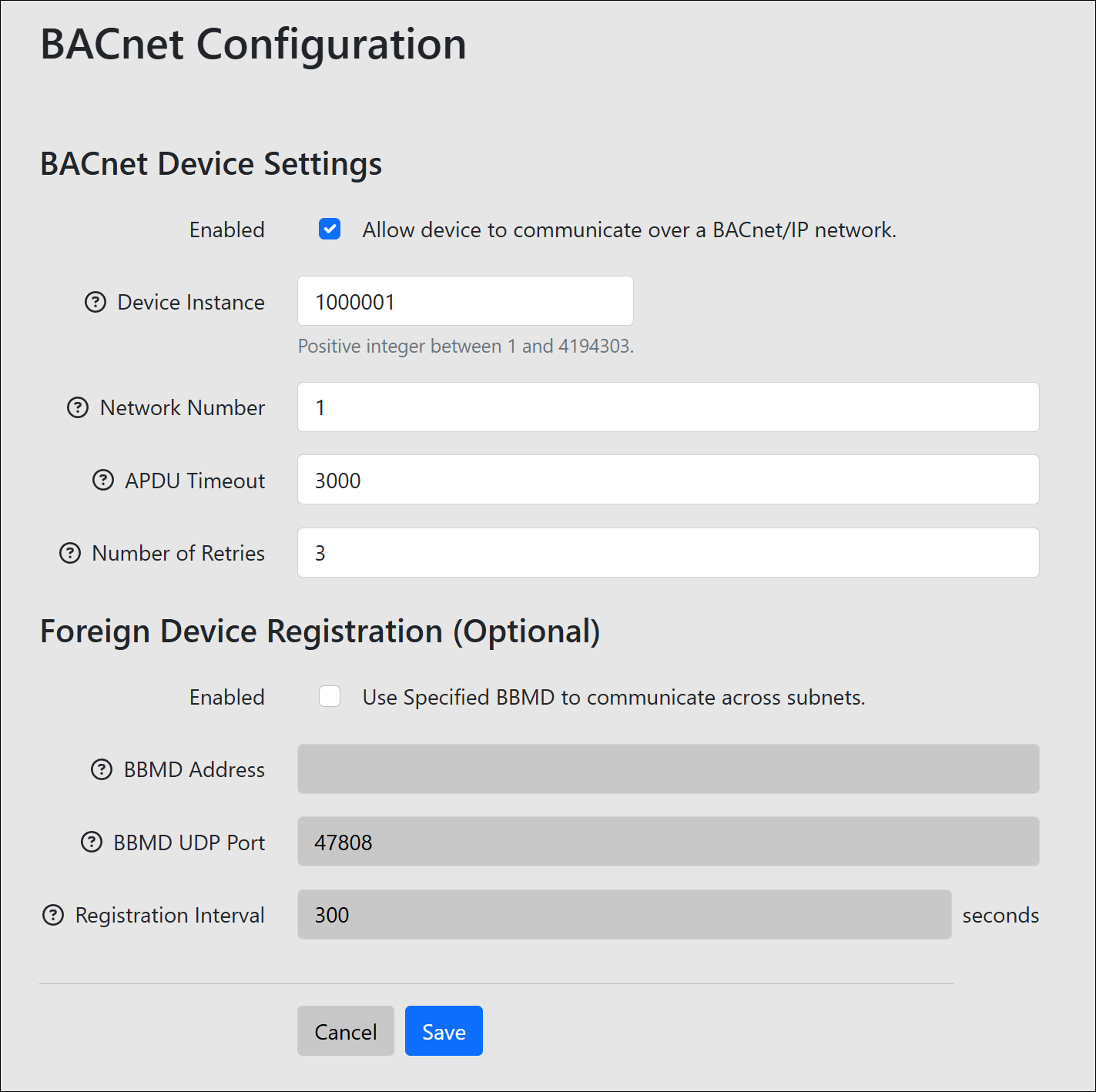Click into the APDU Timeout field
Screen dimensions: 1096x1092
click(x=668, y=480)
